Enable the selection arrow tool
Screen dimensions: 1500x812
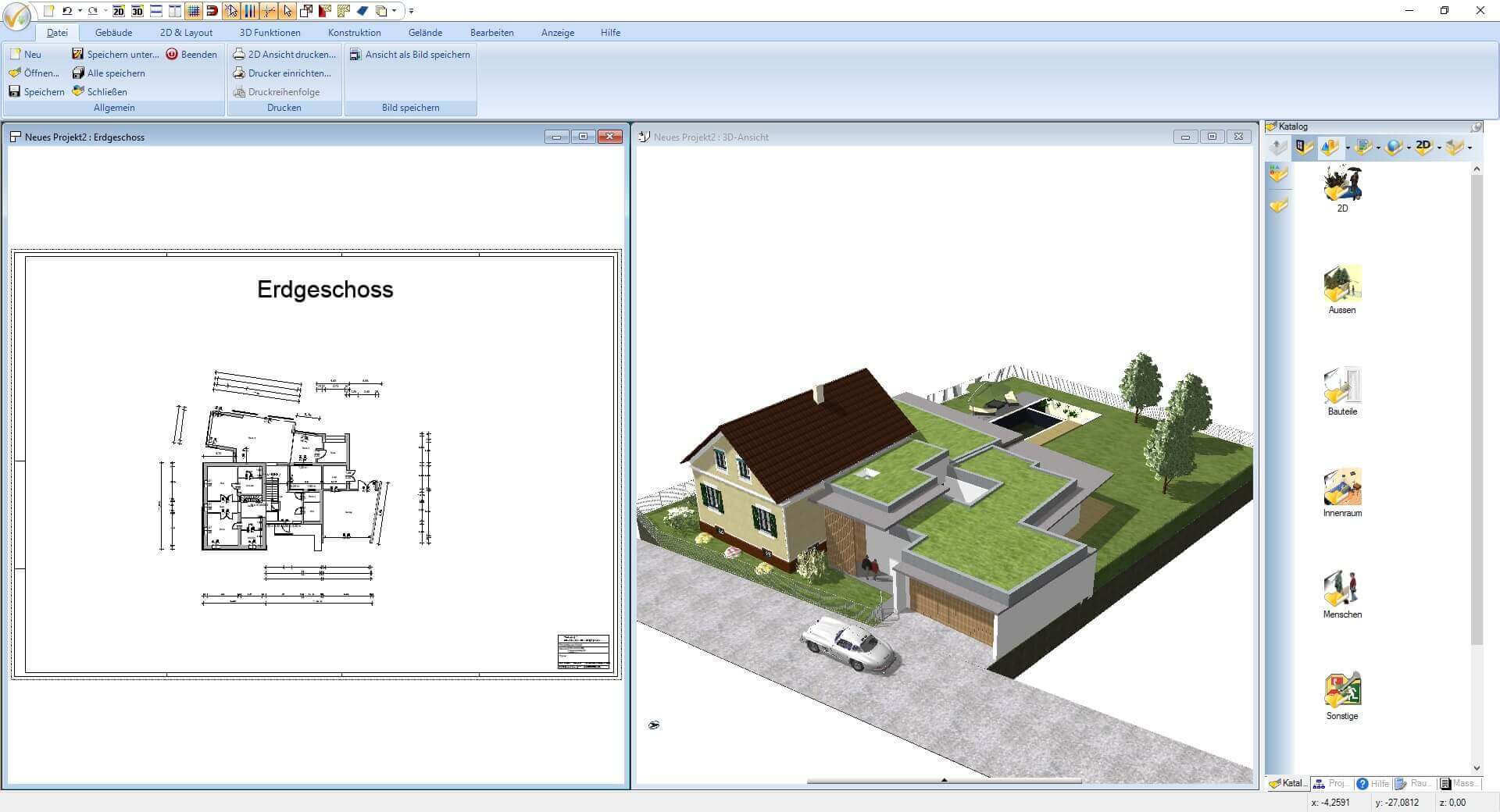287,11
